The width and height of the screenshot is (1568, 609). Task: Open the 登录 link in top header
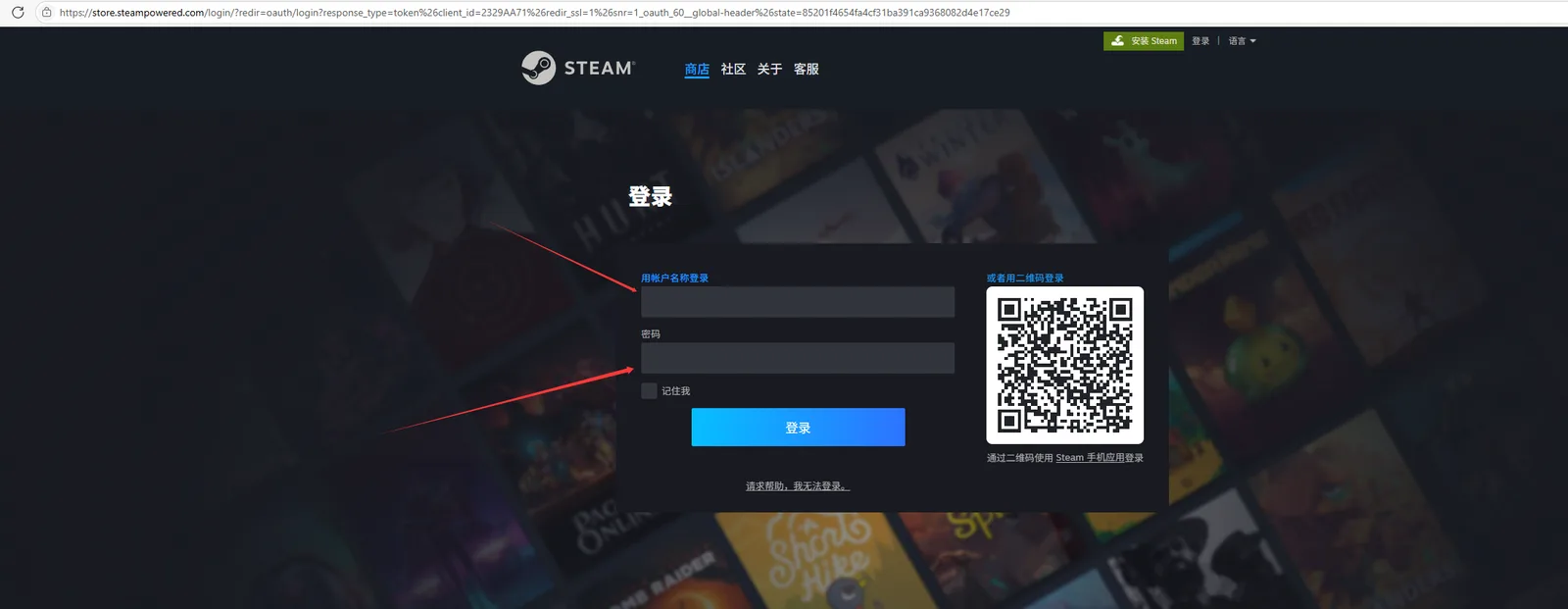point(1200,41)
